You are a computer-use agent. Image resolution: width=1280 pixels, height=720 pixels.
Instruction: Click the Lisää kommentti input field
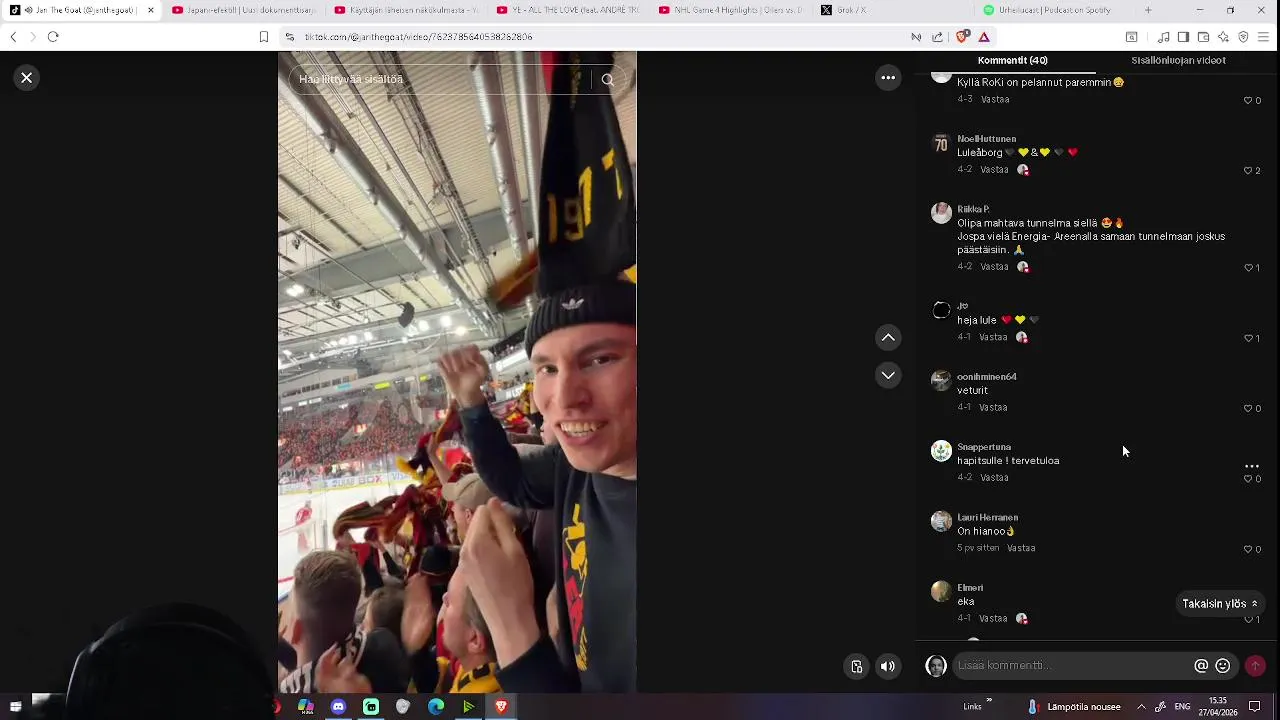1070,666
